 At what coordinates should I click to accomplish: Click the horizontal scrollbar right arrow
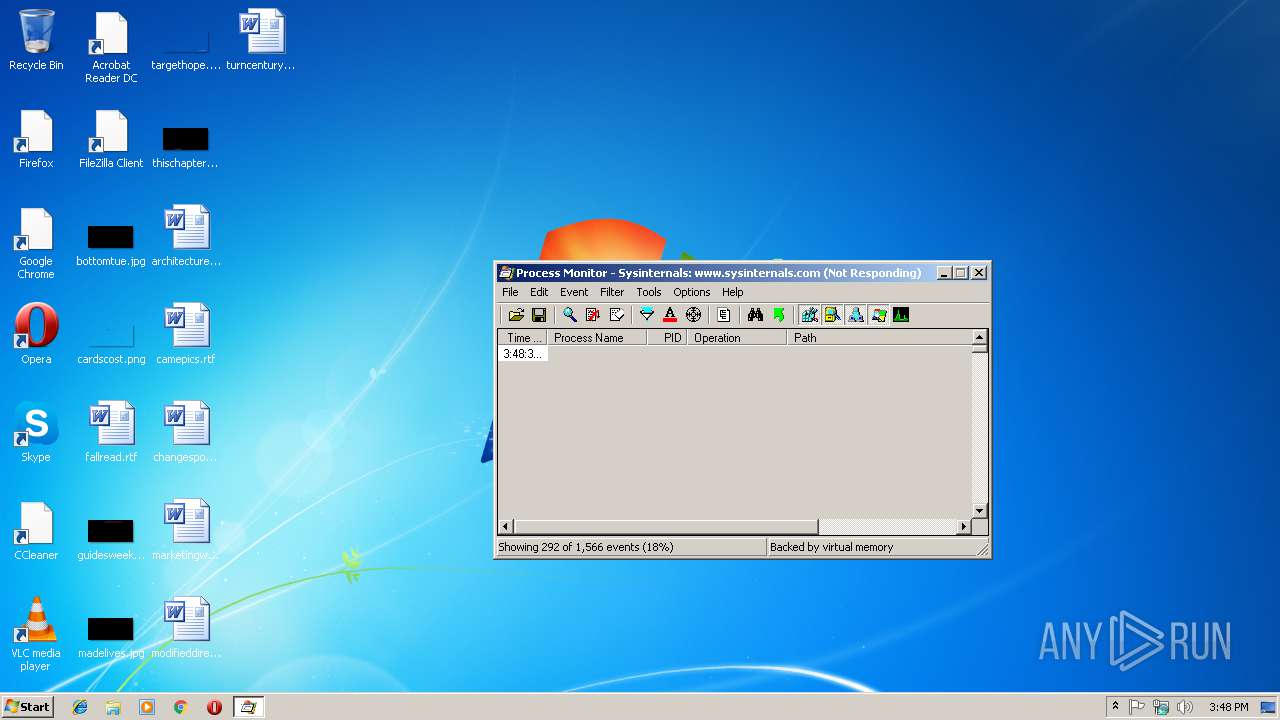point(964,527)
